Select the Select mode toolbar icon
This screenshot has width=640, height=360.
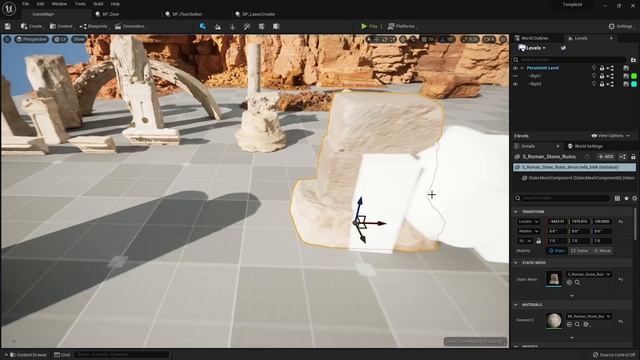point(203,26)
